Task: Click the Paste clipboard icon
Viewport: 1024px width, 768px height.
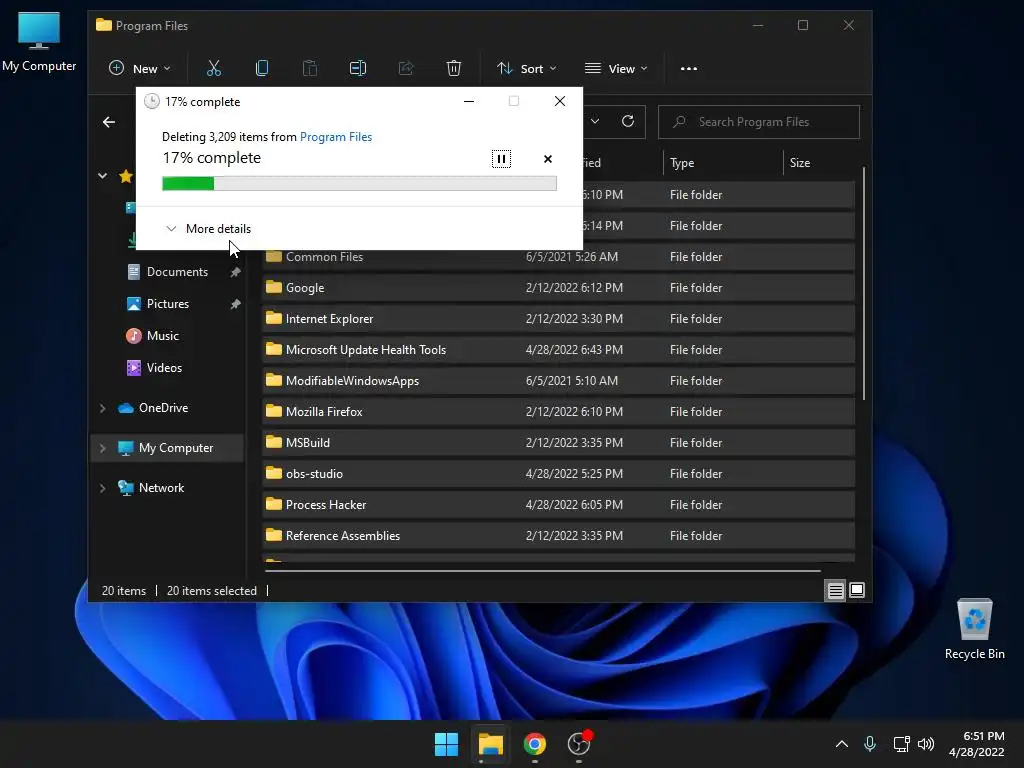Action: tap(310, 68)
